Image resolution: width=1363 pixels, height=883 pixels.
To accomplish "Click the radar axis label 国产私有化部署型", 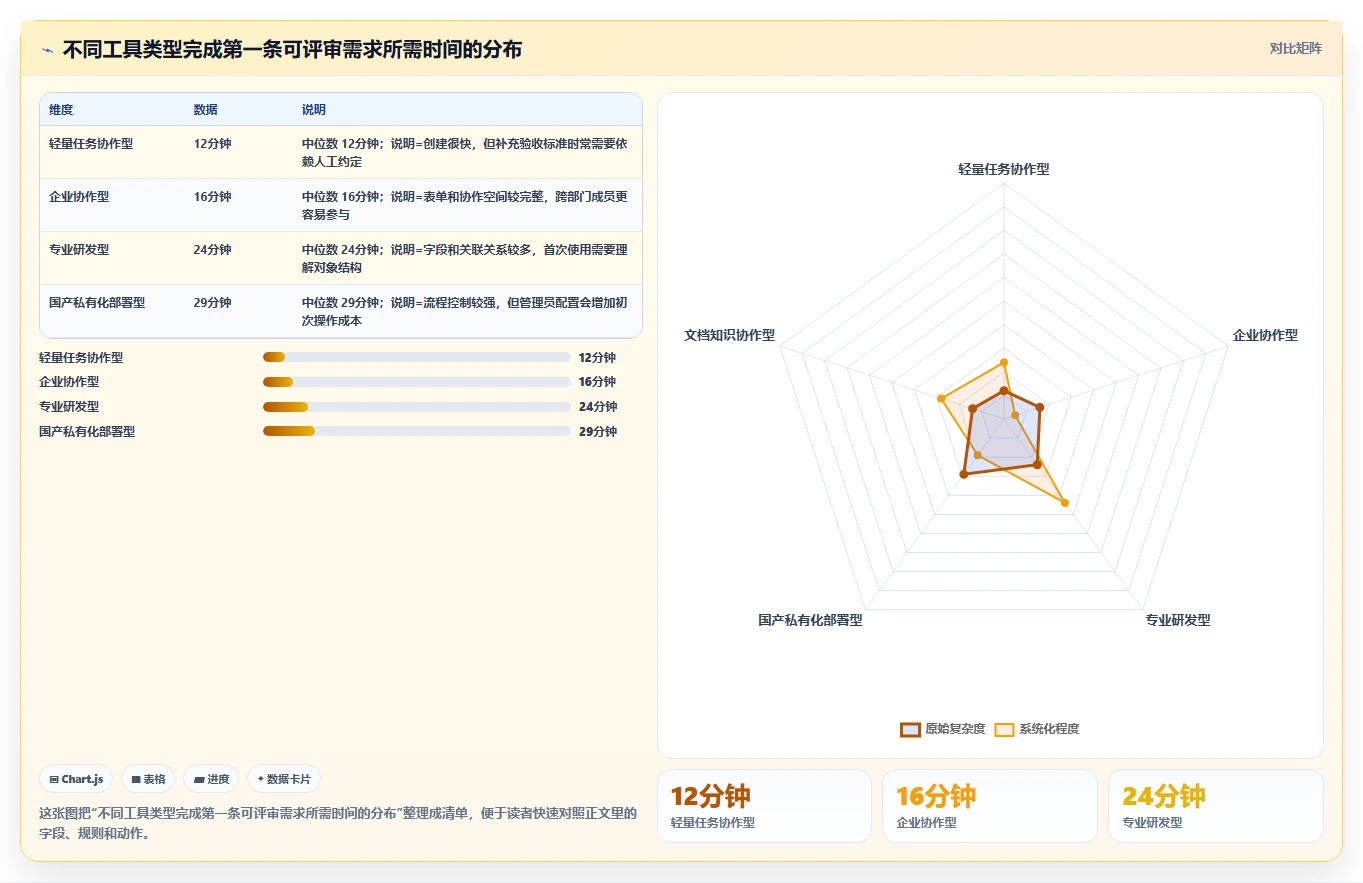I will coord(810,620).
